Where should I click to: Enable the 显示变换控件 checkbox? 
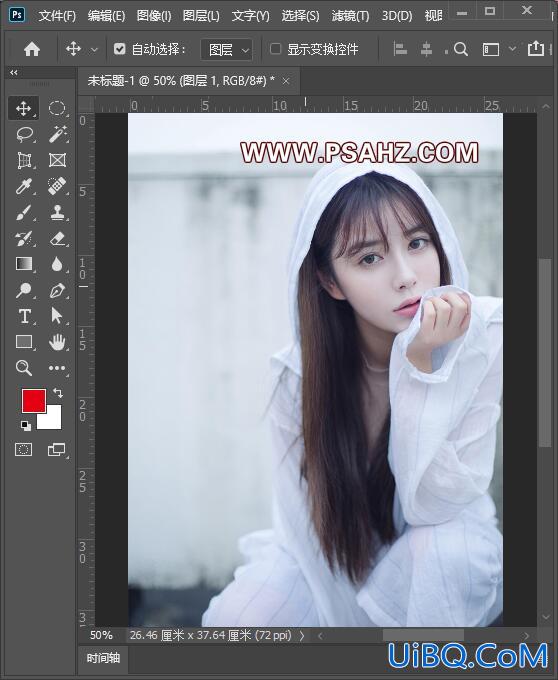pyautogui.click(x=275, y=49)
